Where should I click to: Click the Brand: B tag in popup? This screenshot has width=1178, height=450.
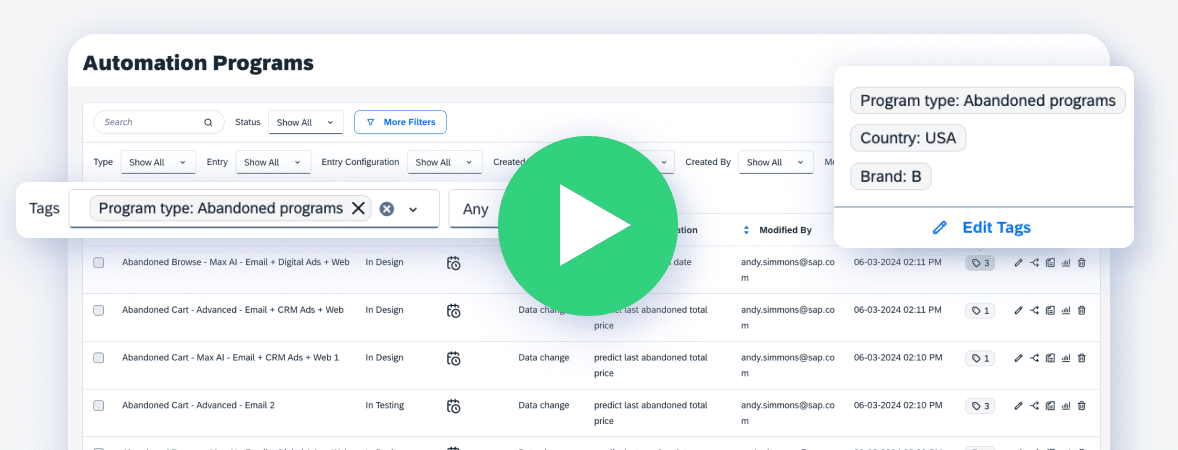tap(891, 177)
